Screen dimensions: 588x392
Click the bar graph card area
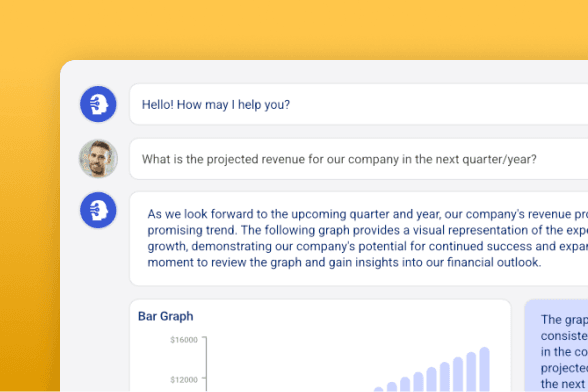click(x=320, y=346)
